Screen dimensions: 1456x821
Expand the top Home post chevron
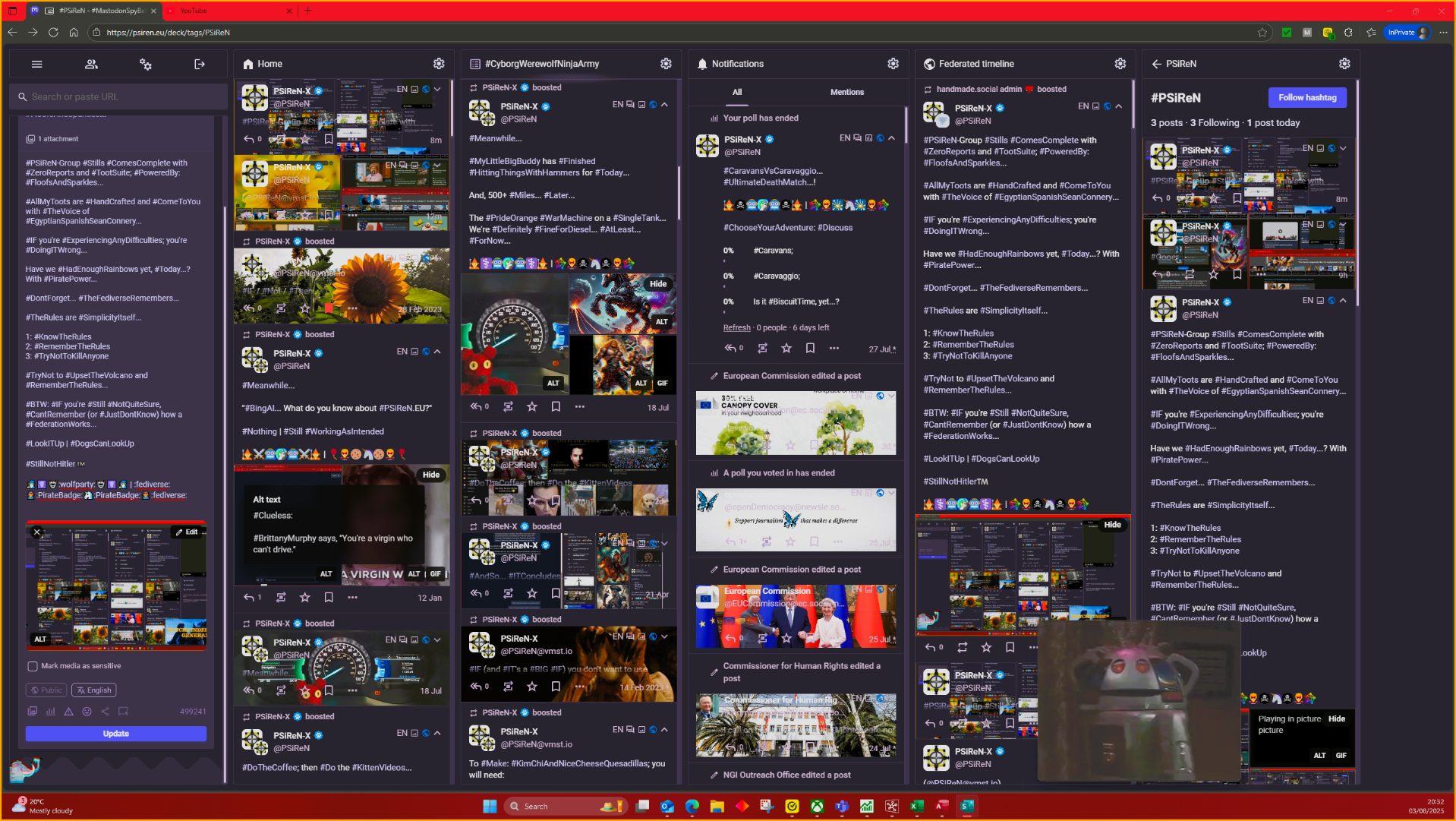(x=437, y=90)
